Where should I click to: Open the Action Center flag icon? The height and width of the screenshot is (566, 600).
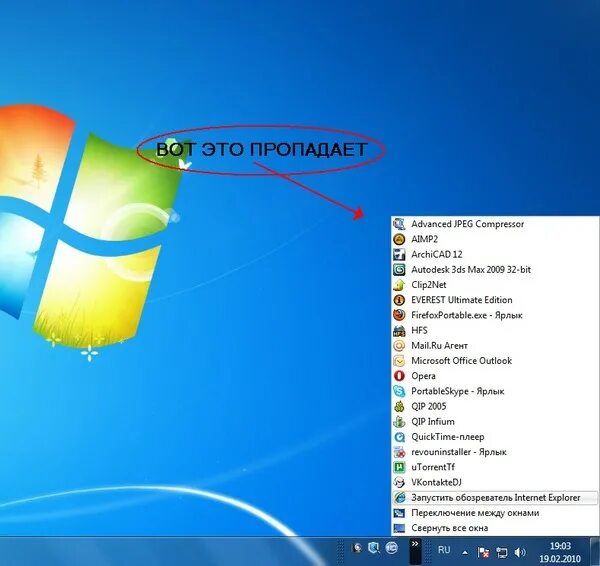[x=483, y=552]
